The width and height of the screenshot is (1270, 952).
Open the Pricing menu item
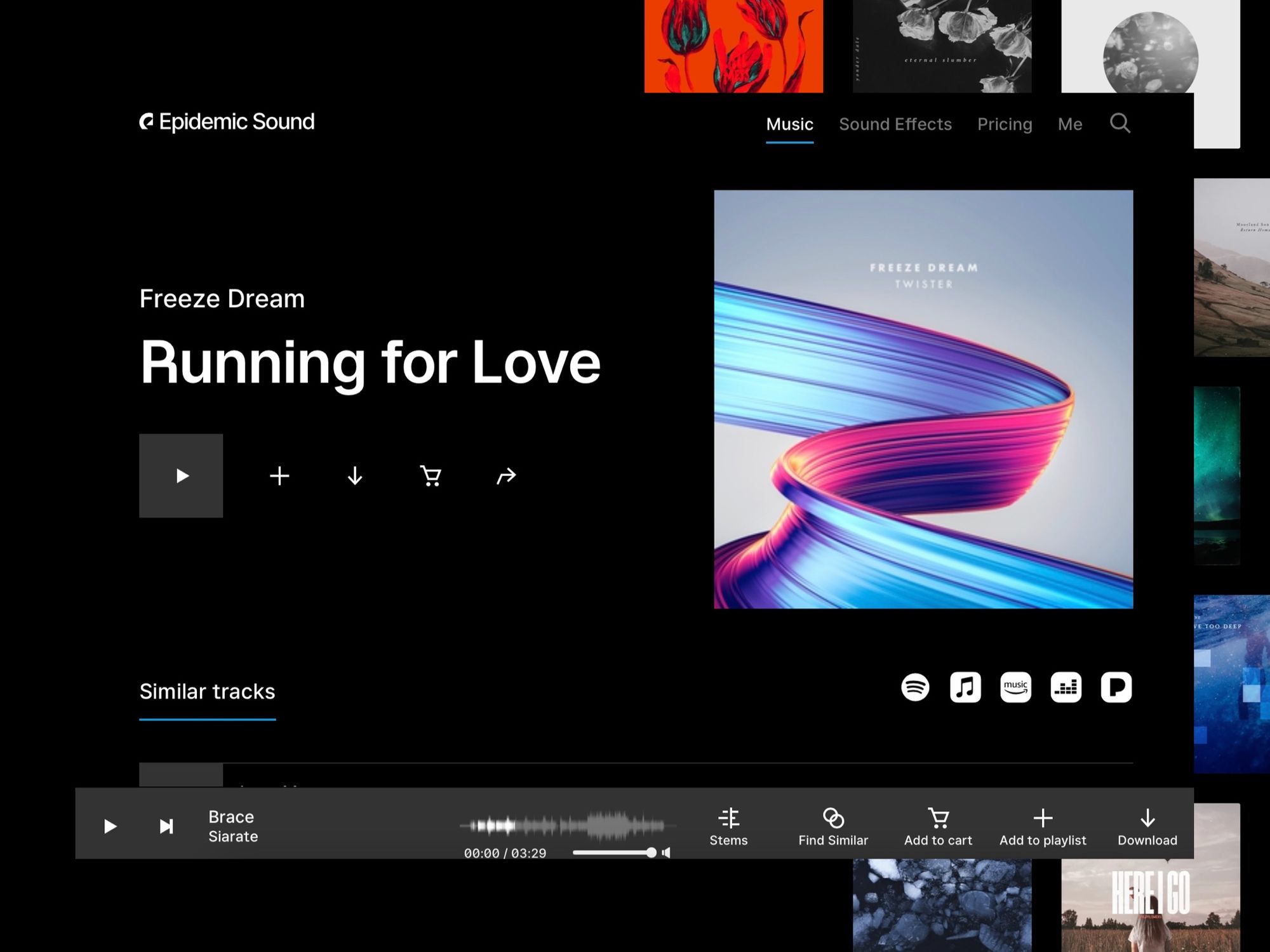click(x=1004, y=124)
